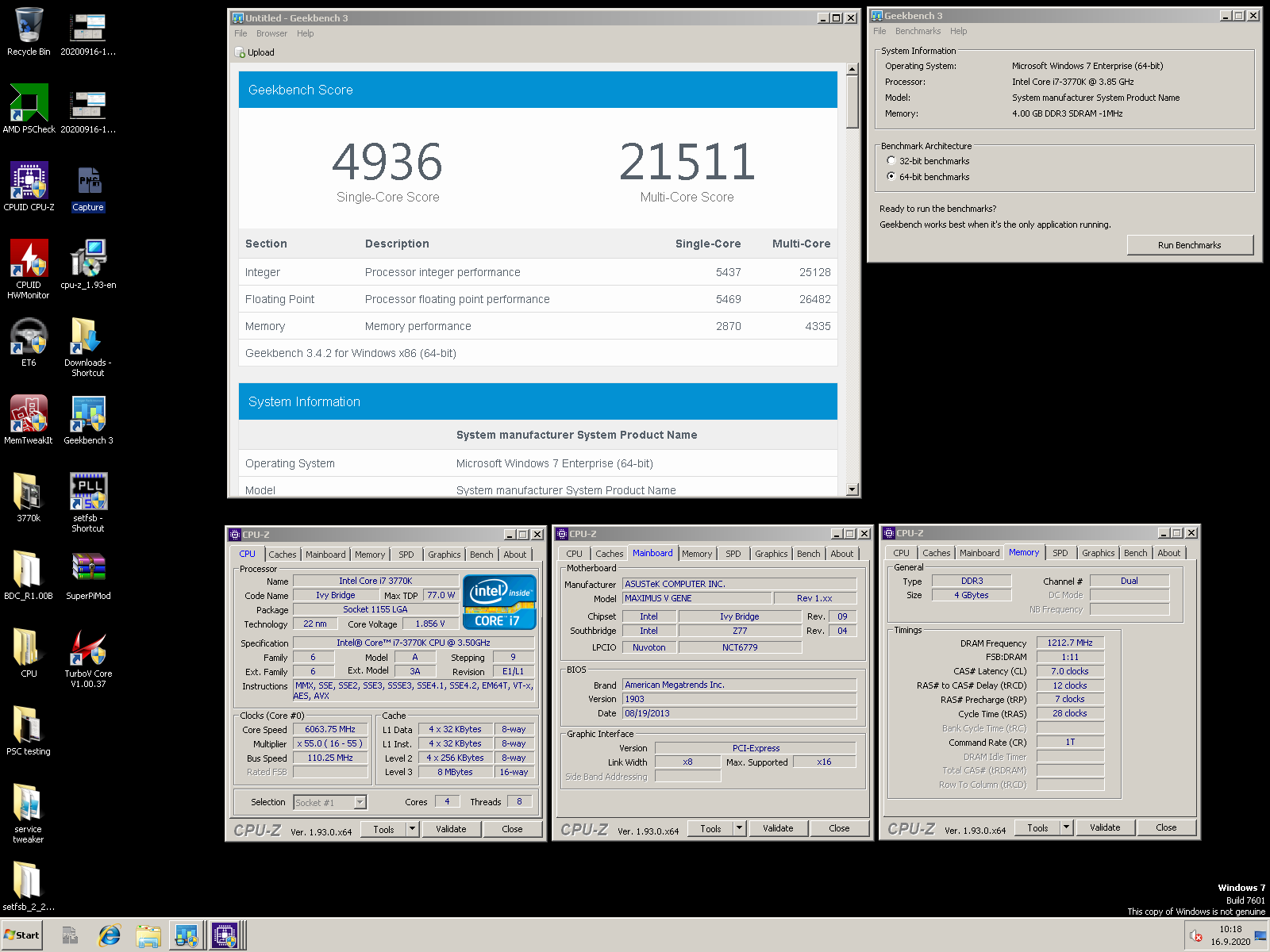Click the Intel Core i7 logo in CPU-Z

tap(499, 602)
